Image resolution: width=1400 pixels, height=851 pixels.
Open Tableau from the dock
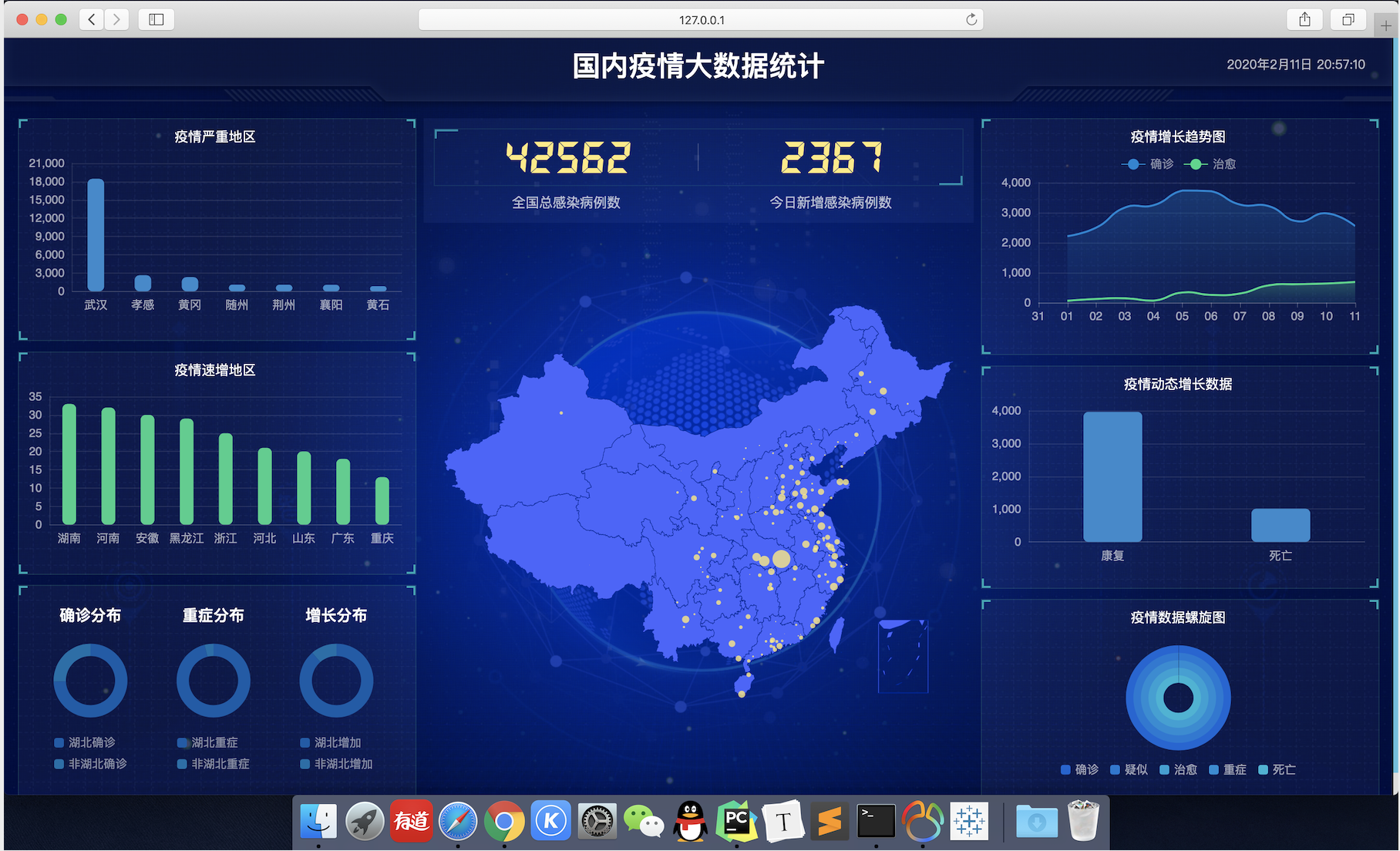pos(970,821)
